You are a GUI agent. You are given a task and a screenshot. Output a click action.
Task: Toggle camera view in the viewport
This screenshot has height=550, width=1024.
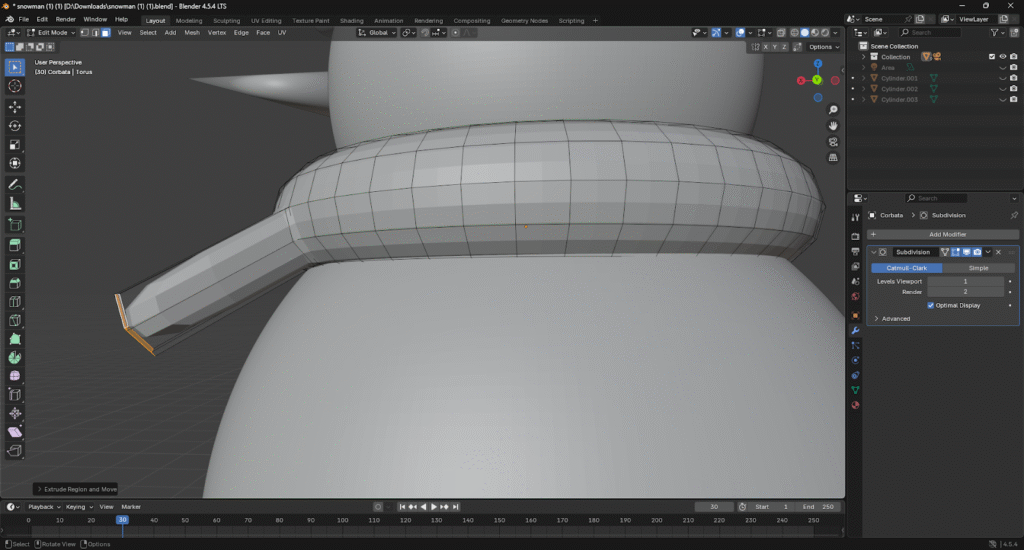833,141
